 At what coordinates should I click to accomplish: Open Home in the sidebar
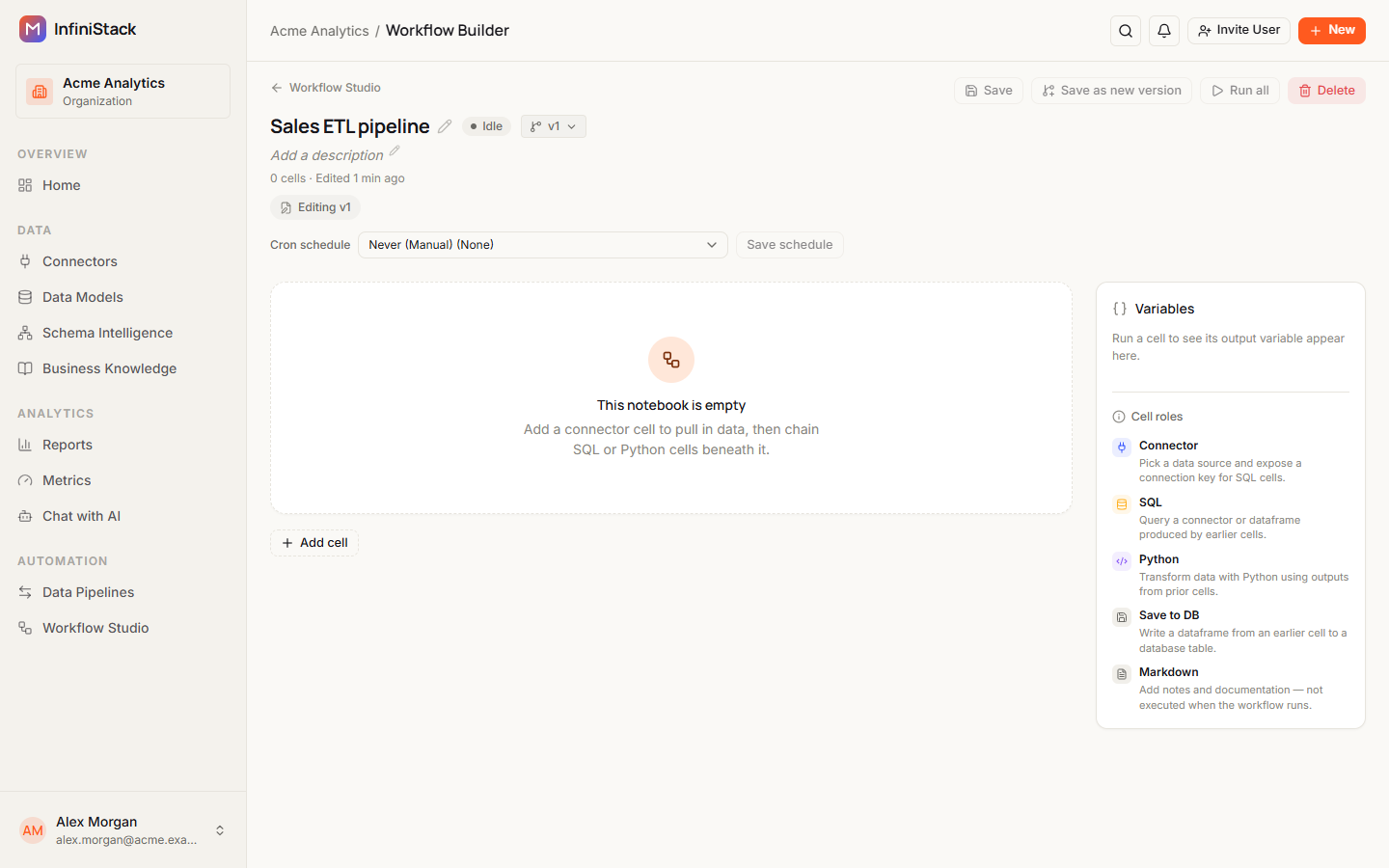pyautogui.click(x=123, y=185)
